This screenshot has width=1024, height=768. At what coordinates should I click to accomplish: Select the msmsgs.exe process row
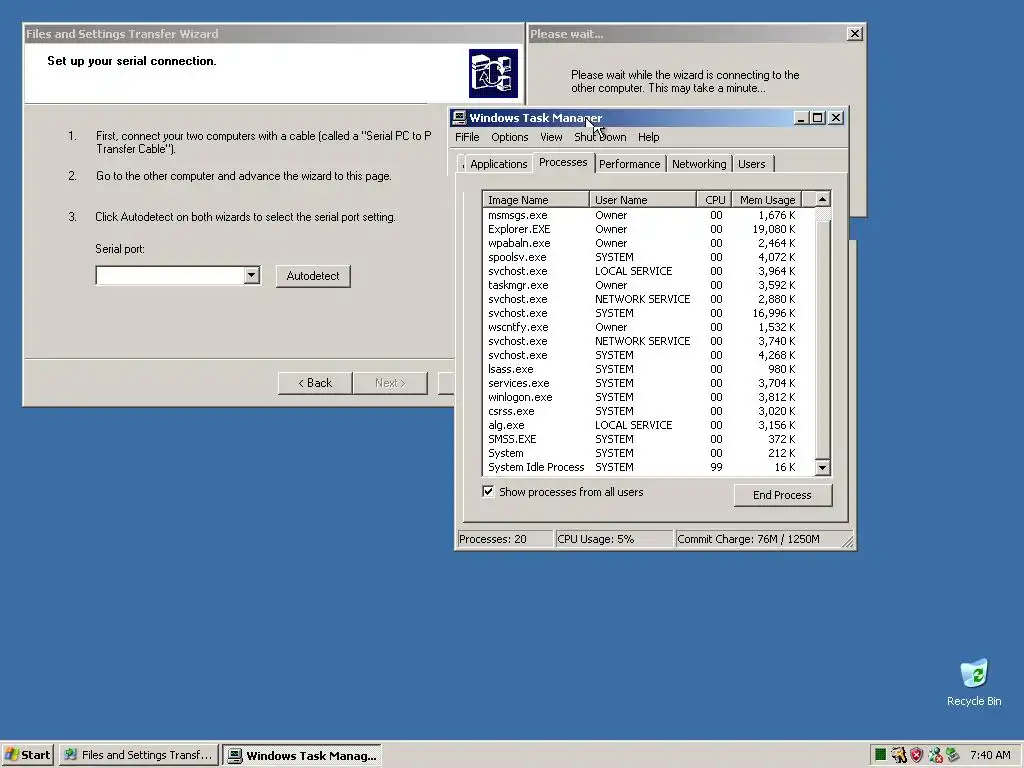(648, 215)
